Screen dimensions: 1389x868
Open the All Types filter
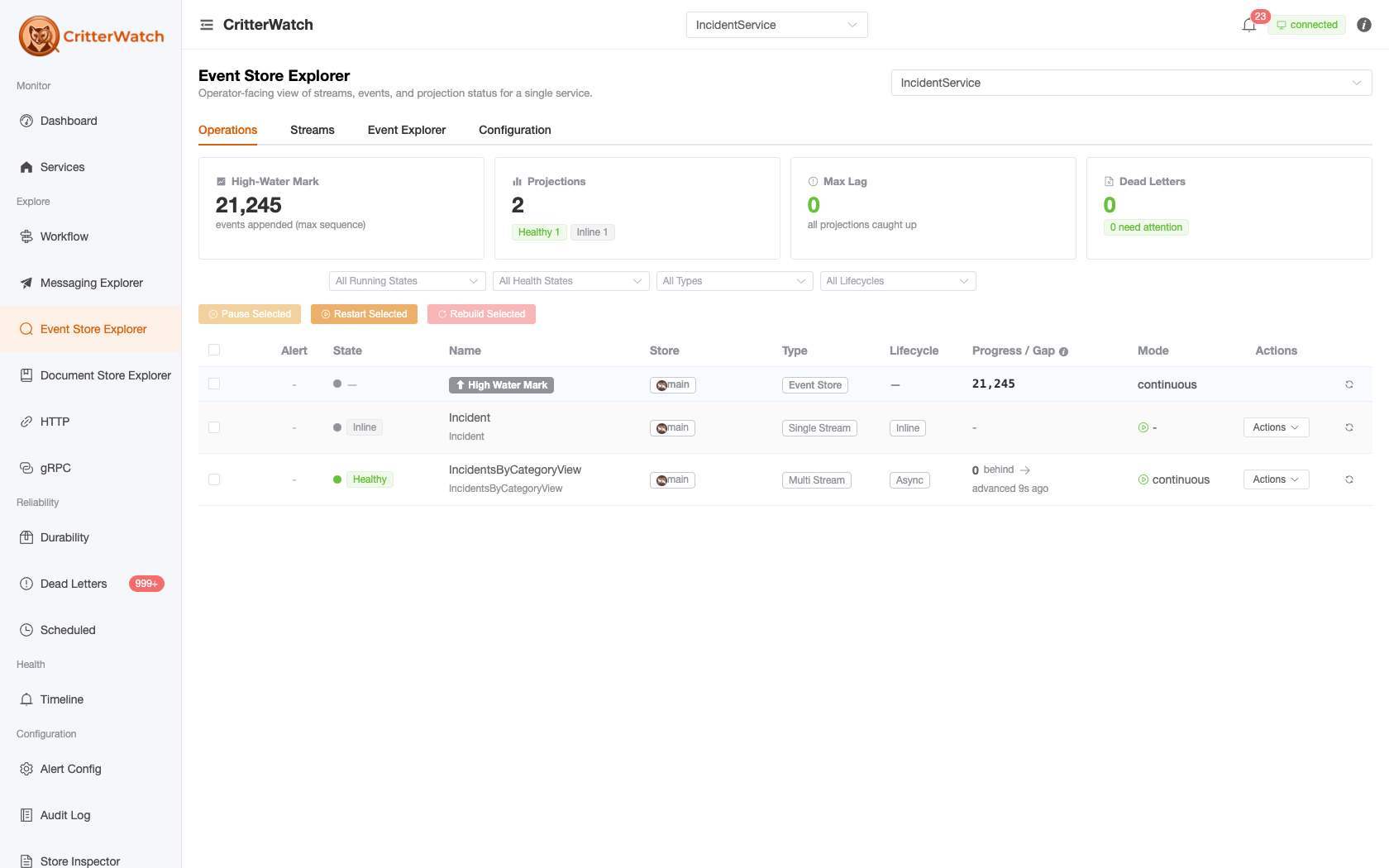coord(734,281)
